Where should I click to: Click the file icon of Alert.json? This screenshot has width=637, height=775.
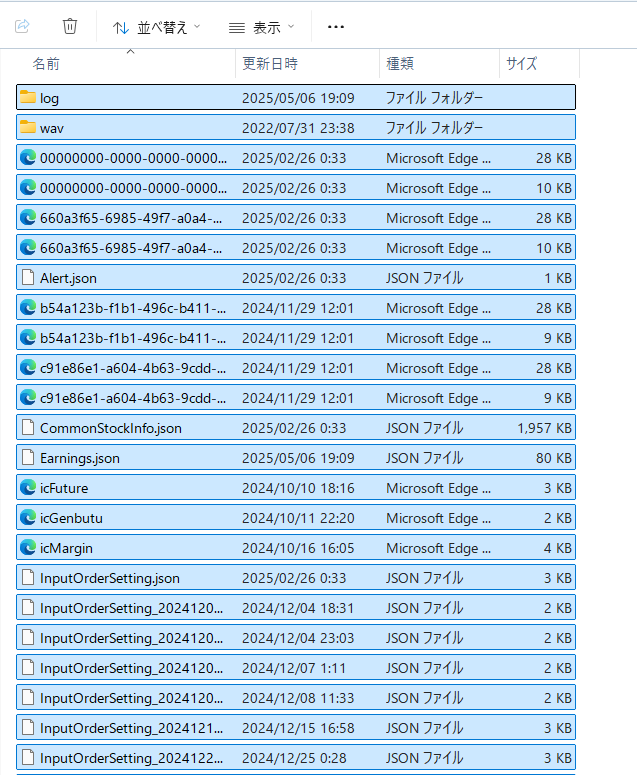point(28,278)
